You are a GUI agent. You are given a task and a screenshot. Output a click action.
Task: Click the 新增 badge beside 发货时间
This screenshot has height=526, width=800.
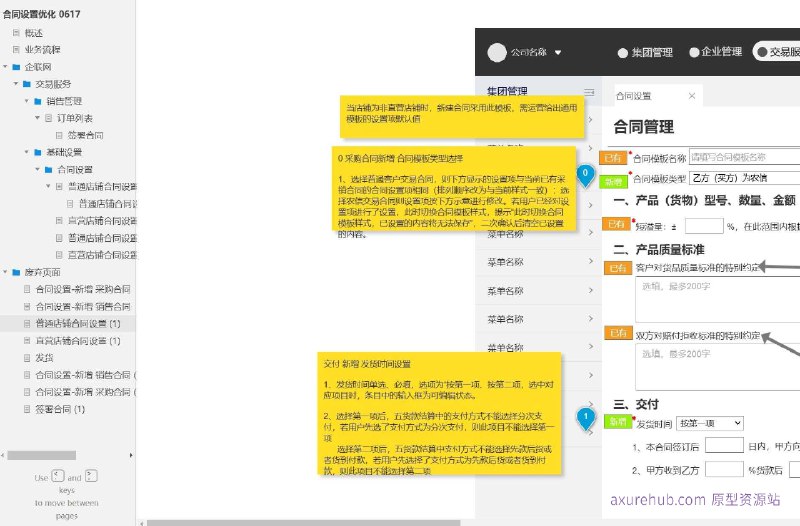[617, 422]
